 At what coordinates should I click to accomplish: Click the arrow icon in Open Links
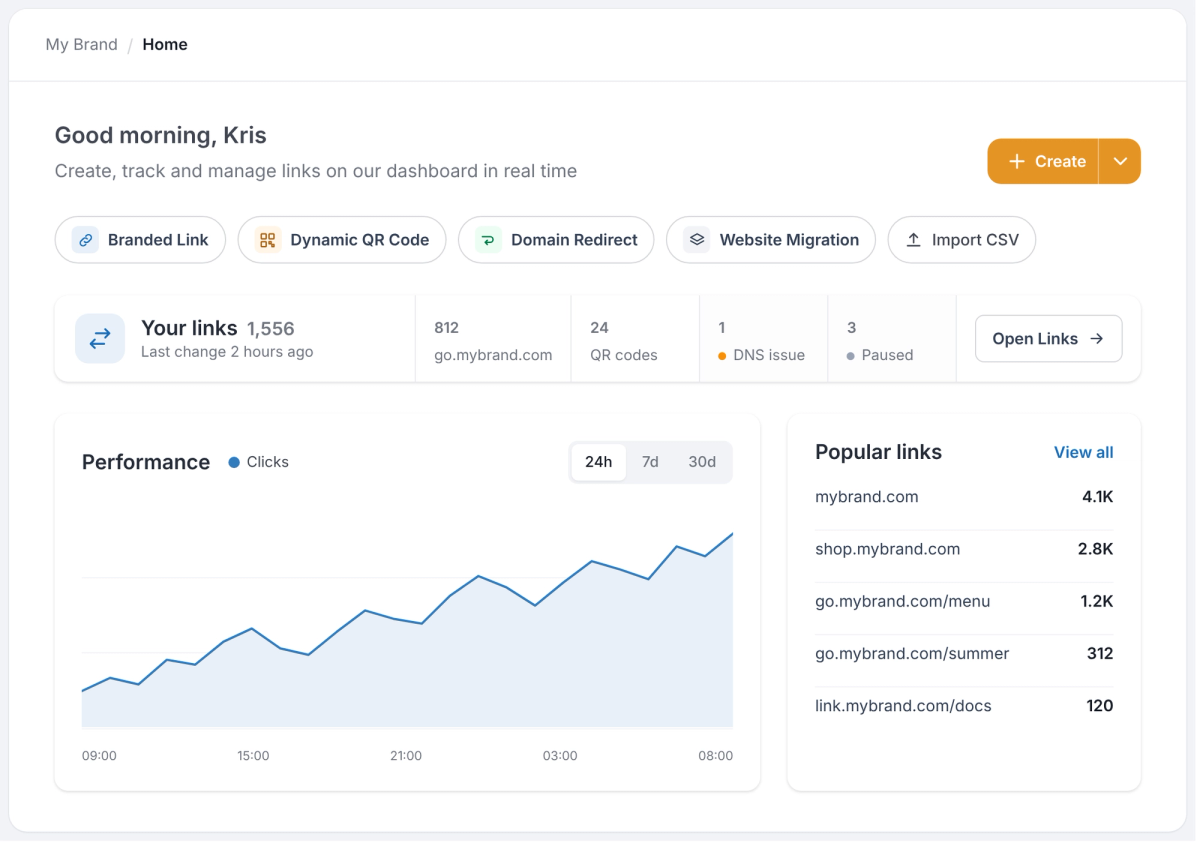pyautogui.click(x=1097, y=339)
